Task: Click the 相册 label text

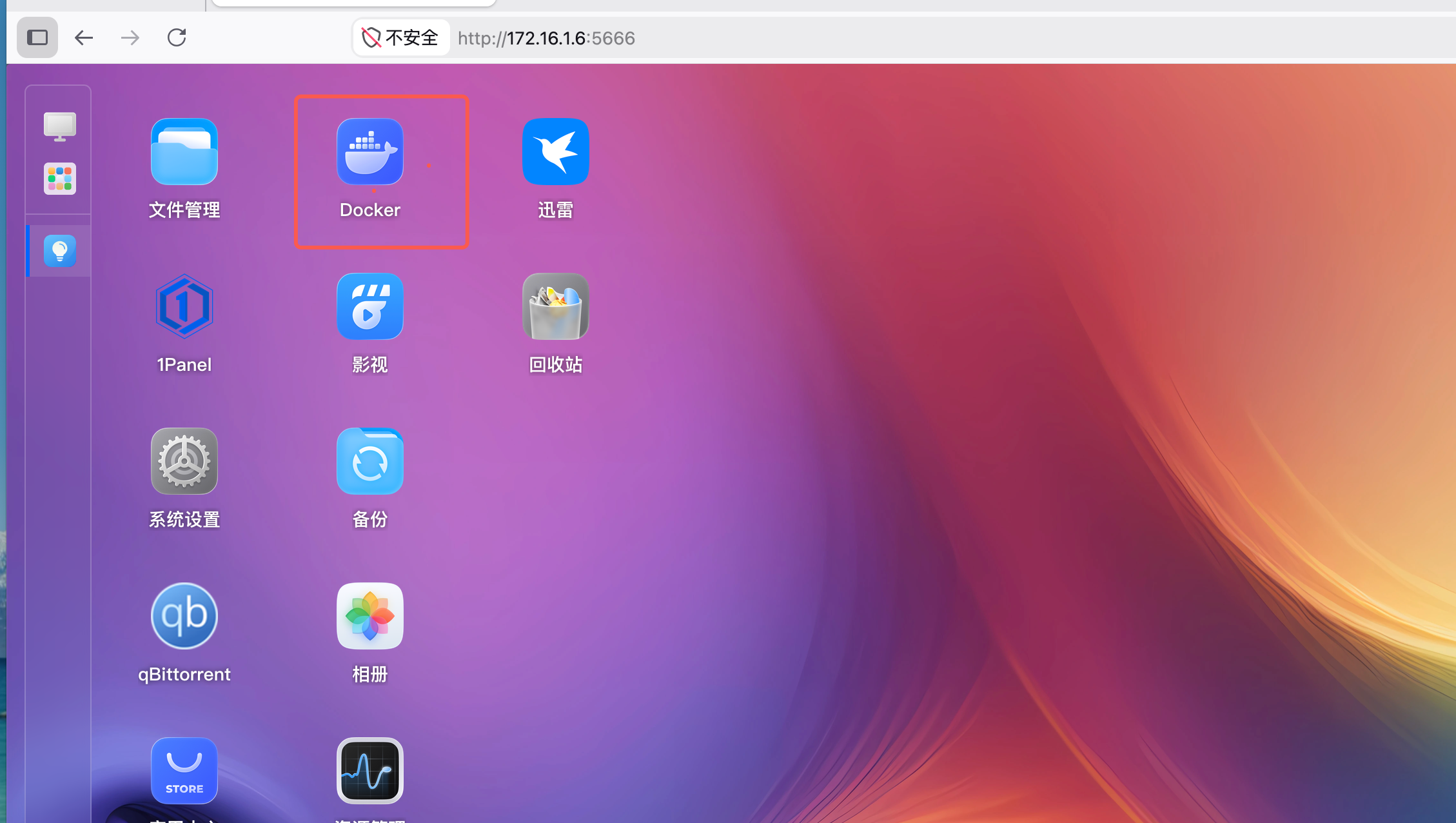Action: [370, 675]
